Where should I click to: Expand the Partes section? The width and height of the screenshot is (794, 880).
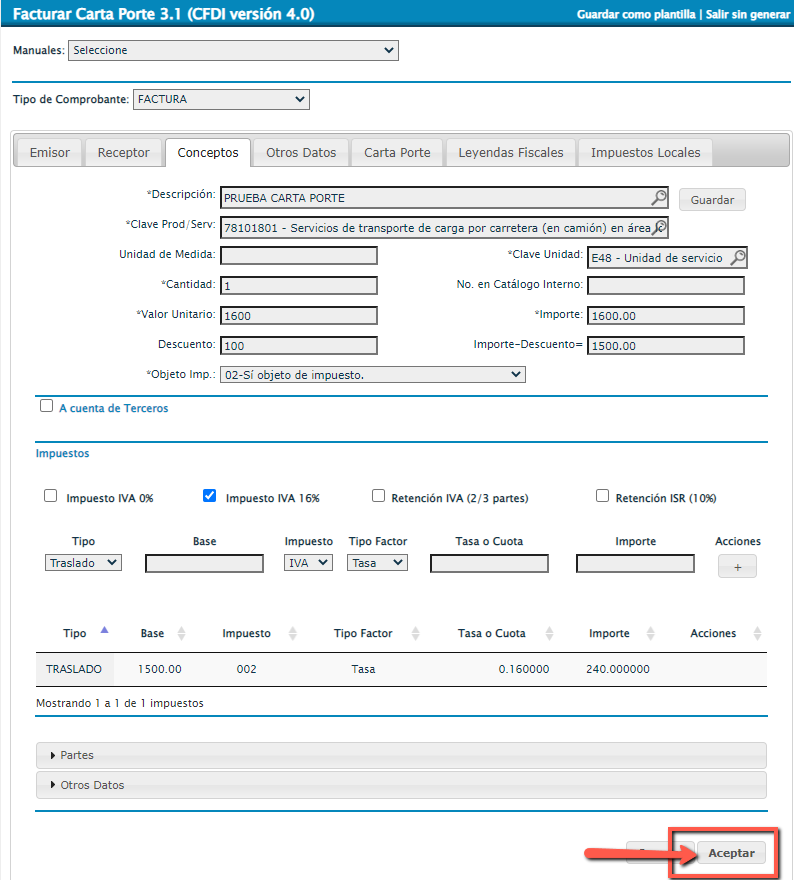401,755
